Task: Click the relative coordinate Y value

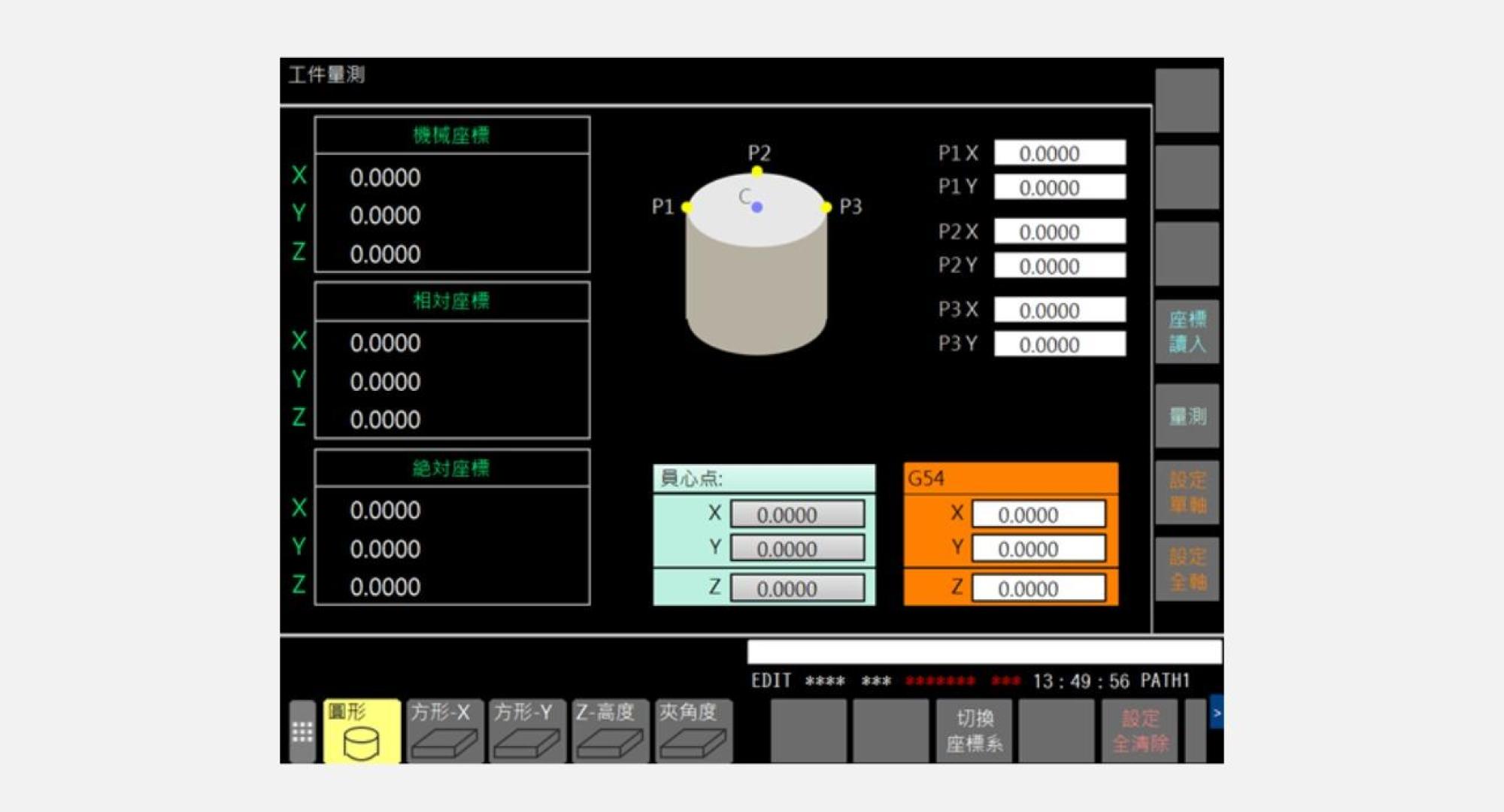Action: coord(385,381)
